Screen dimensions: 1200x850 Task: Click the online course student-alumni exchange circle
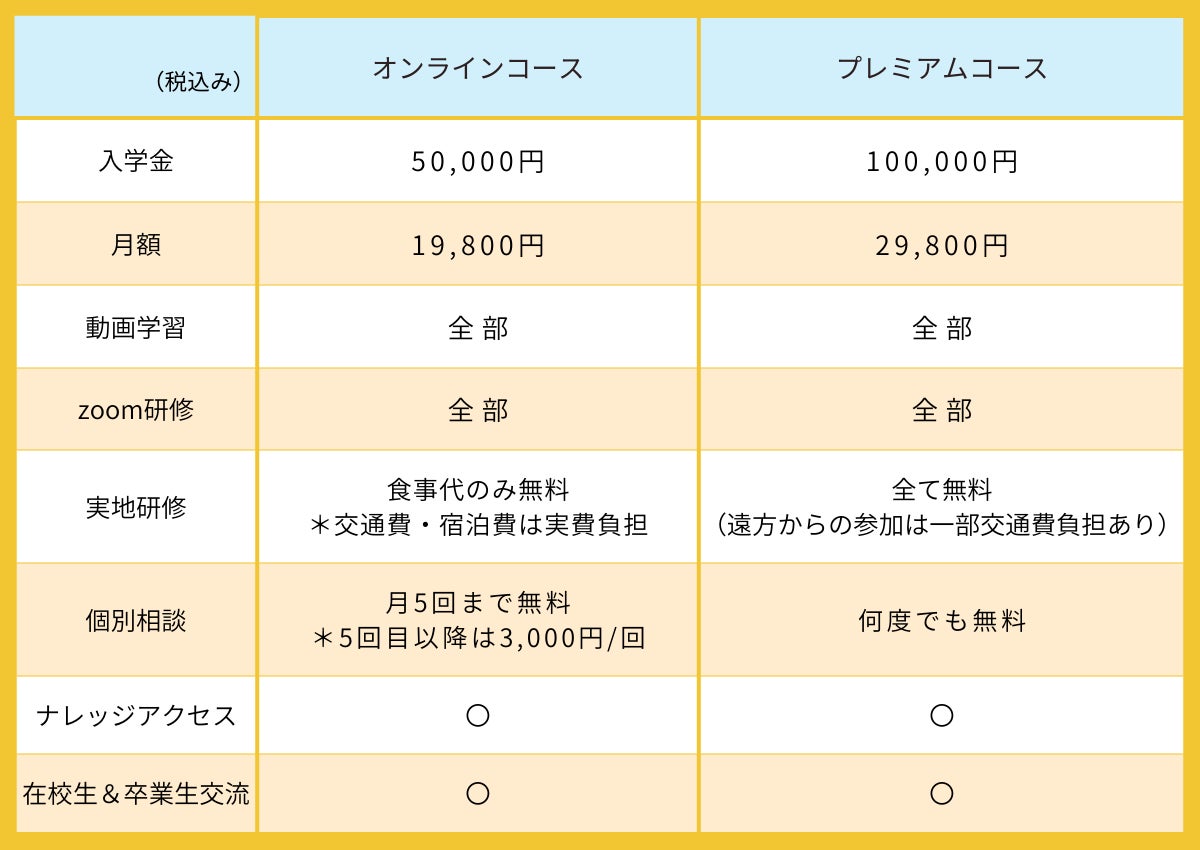tap(478, 794)
